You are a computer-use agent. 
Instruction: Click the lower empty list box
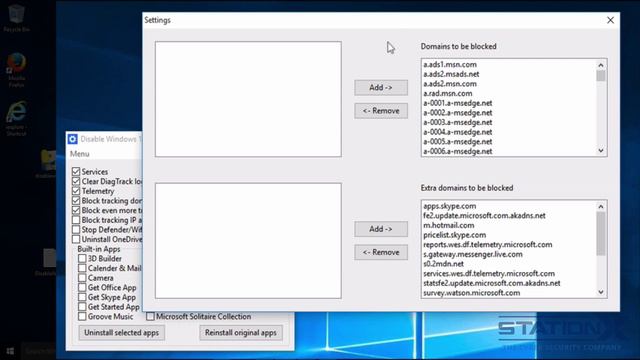click(x=248, y=240)
